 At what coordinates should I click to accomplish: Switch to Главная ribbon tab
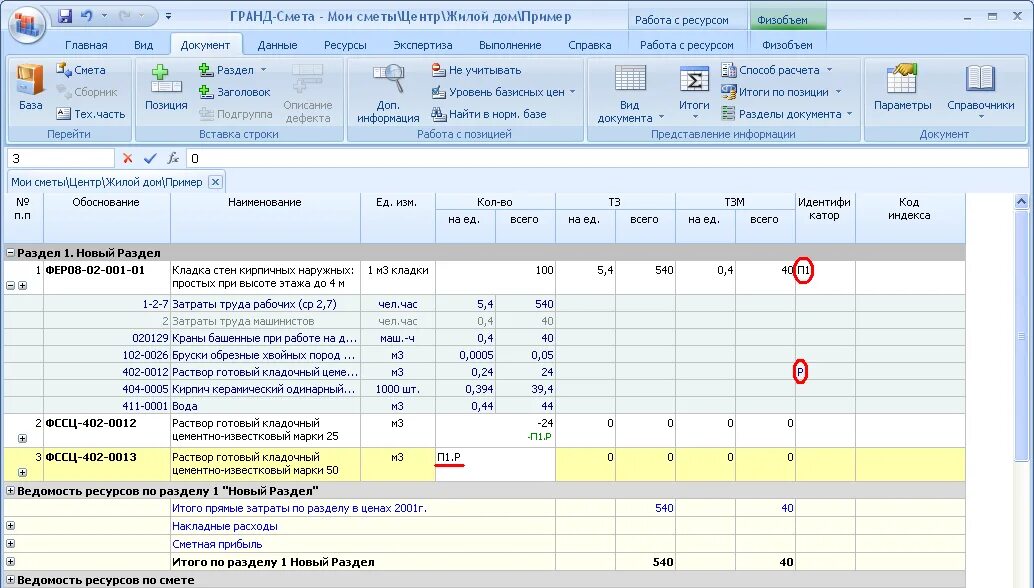click(86, 45)
